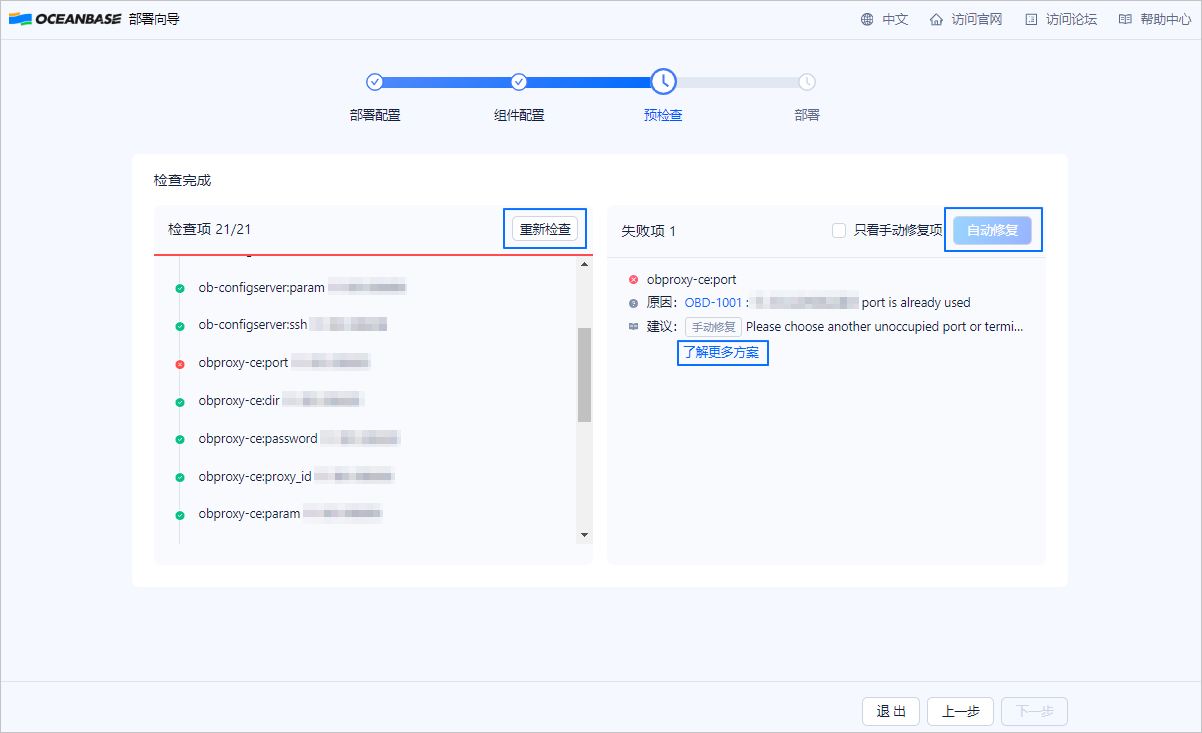Click the book icon beside 帮助中心
1202x733 pixels.
[1125, 19]
